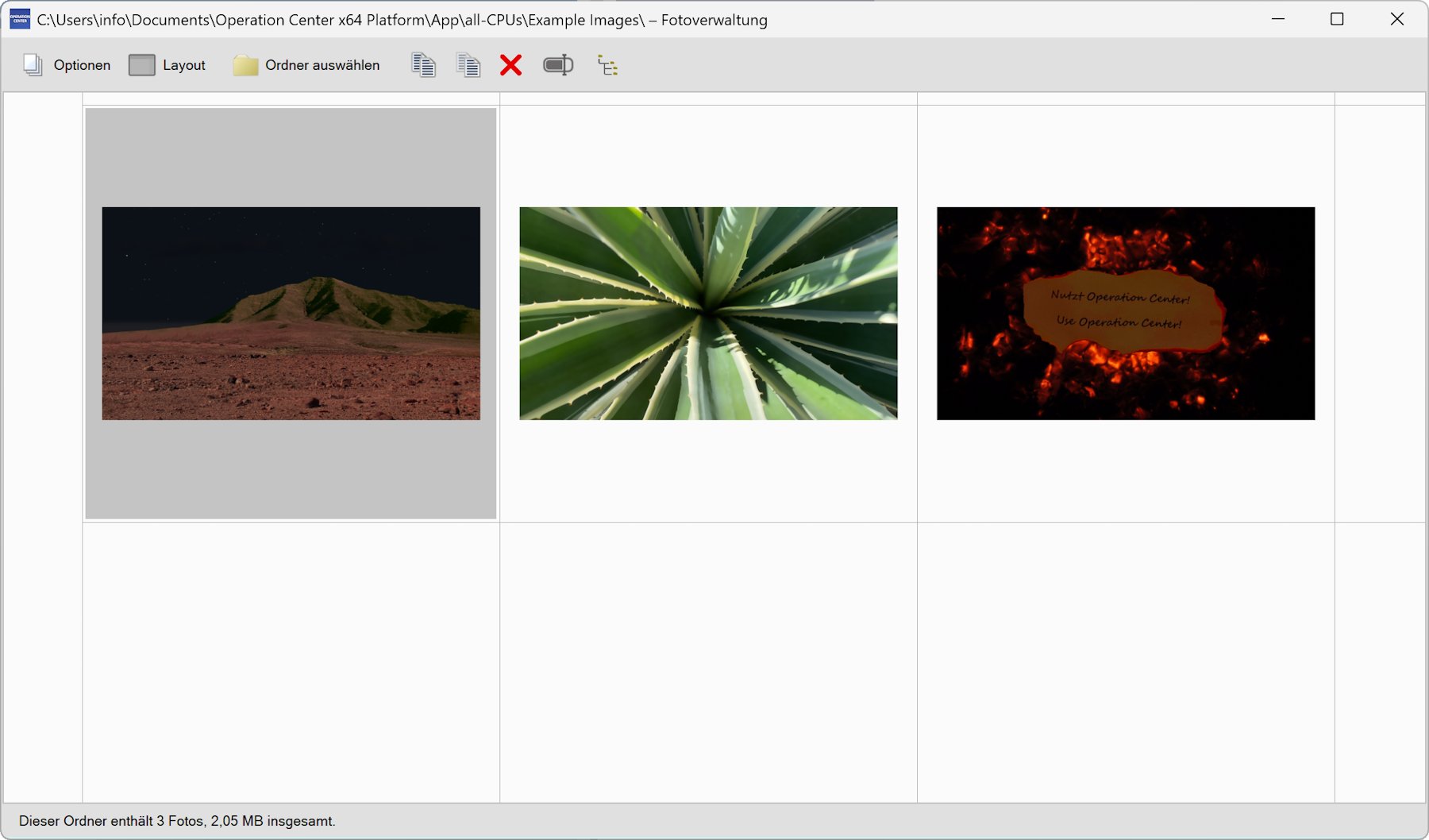Click the status bar photo count text
Screen dimensions: 1429x840
177,821
